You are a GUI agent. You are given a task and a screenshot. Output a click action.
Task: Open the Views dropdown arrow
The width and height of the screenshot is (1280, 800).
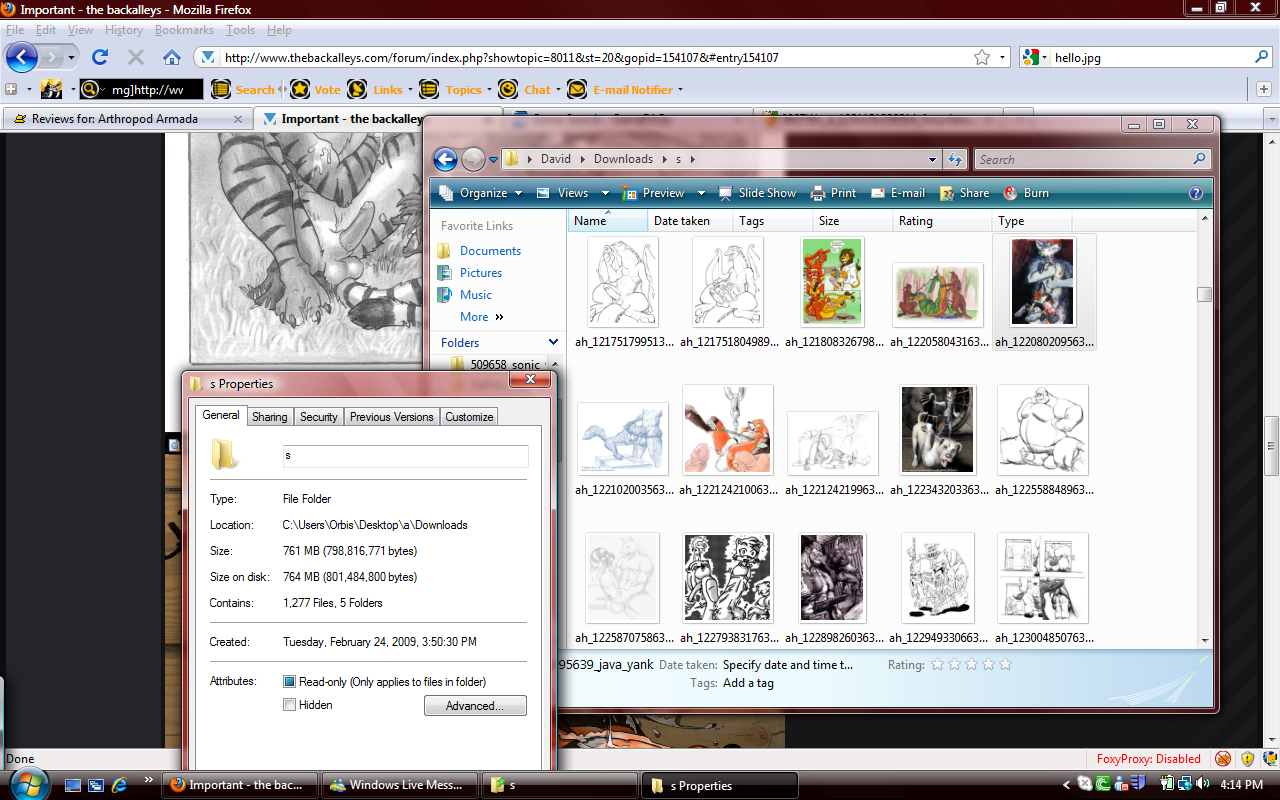click(x=606, y=193)
